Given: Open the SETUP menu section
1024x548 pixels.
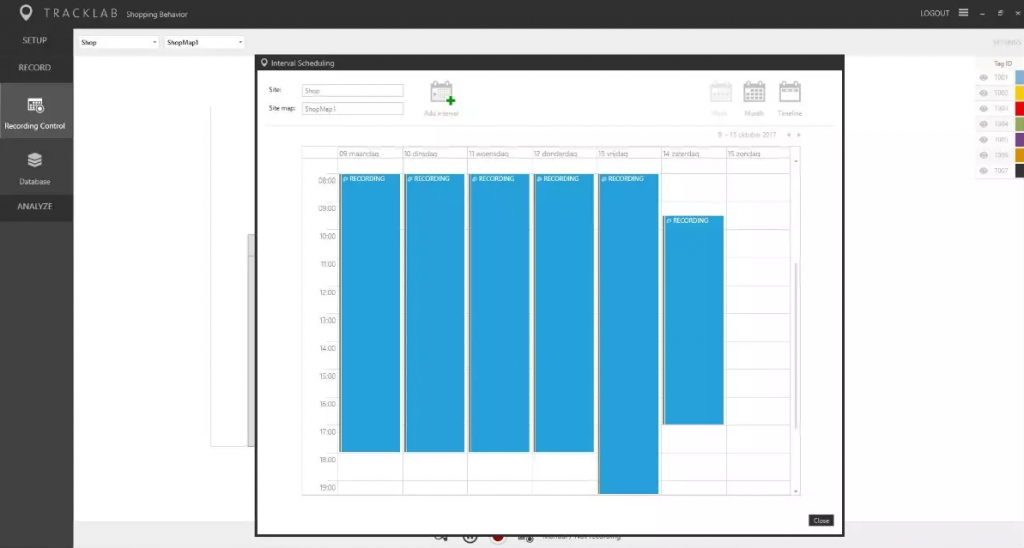Looking at the screenshot, I should (x=35, y=40).
